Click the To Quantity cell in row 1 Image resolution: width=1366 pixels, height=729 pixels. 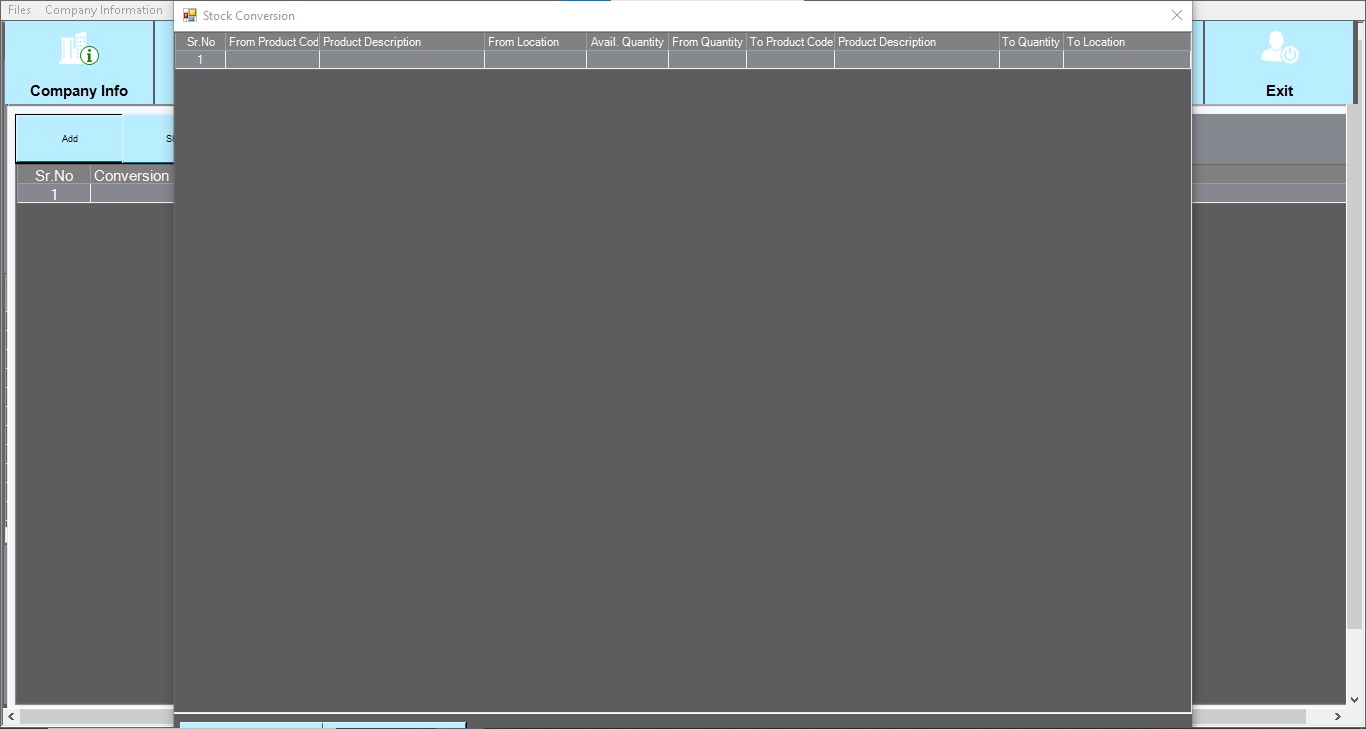pyautogui.click(x=1031, y=60)
